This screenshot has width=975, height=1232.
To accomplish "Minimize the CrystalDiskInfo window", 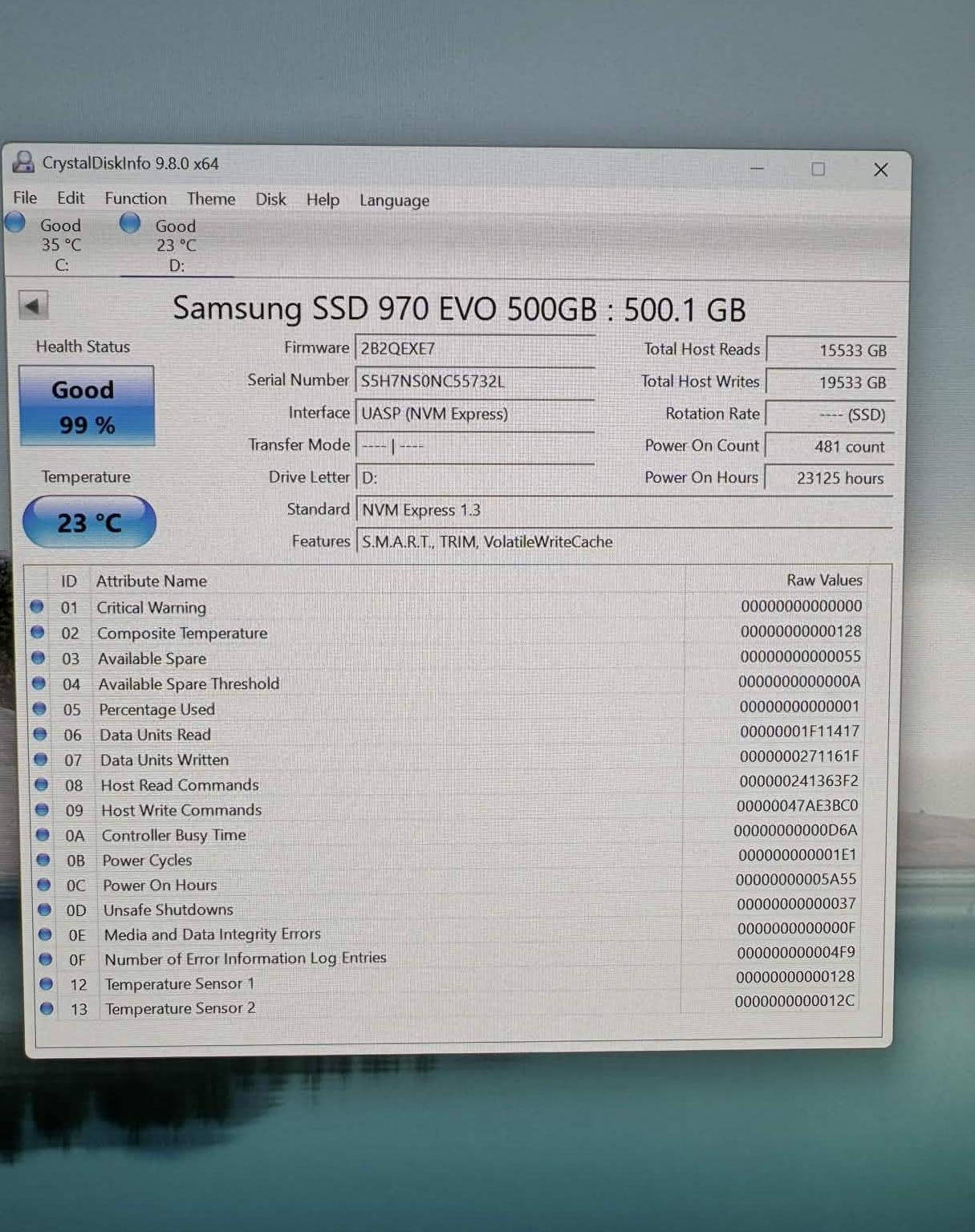I will click(x=757, y=168).
